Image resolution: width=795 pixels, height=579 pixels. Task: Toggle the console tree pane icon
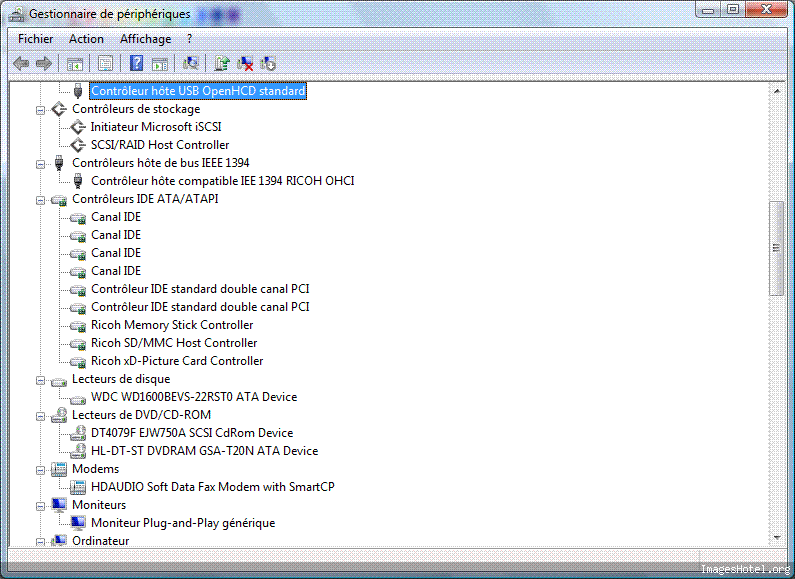point(75,64)
